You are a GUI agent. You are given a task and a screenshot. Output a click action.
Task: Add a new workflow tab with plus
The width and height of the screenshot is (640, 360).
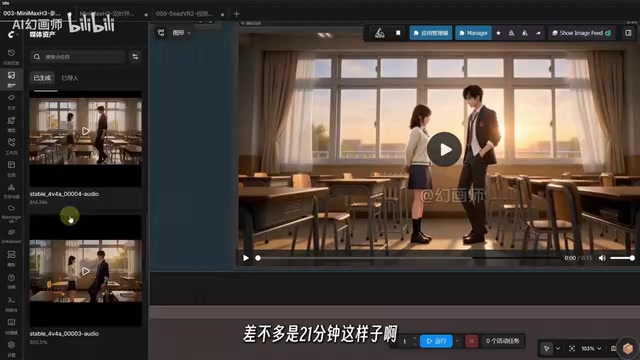[x=236, y=14]
